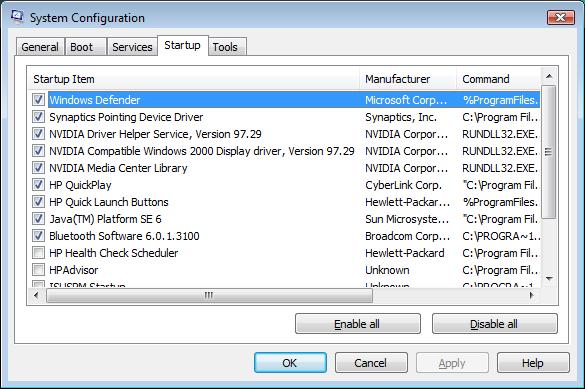Disable HP QuickPlay startup checkbox
Image resolution: width=585 pixels, height=389 pixels.
[x=38, y=185]
